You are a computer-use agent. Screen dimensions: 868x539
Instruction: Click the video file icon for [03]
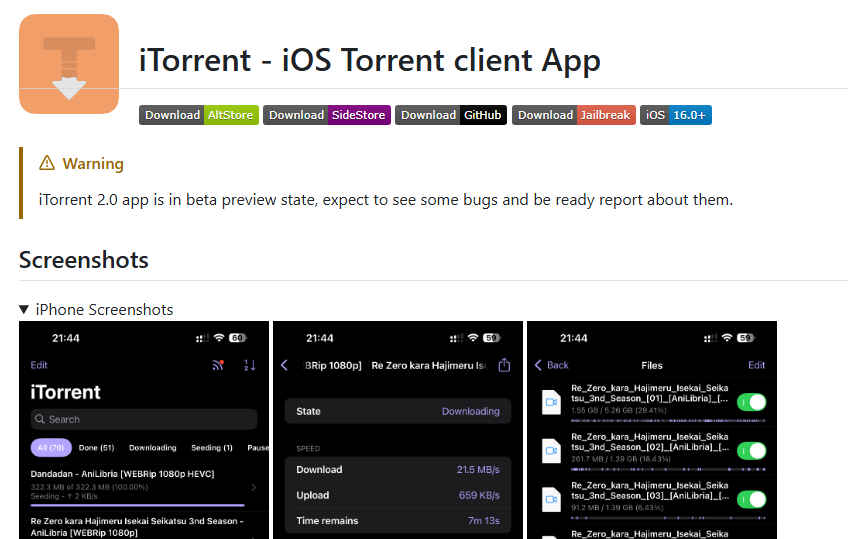coord(551,500)
